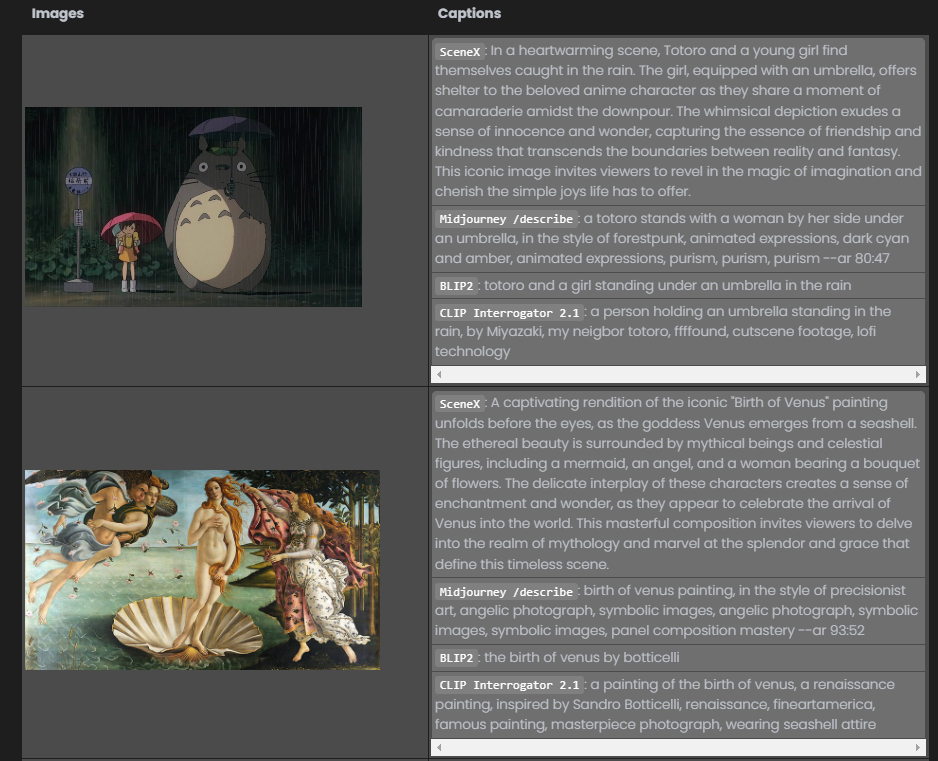Viewport: 938px width, 761px height.
Task: Select the Midjourney /describe label in Totoro row
Action: pos(506,219)
